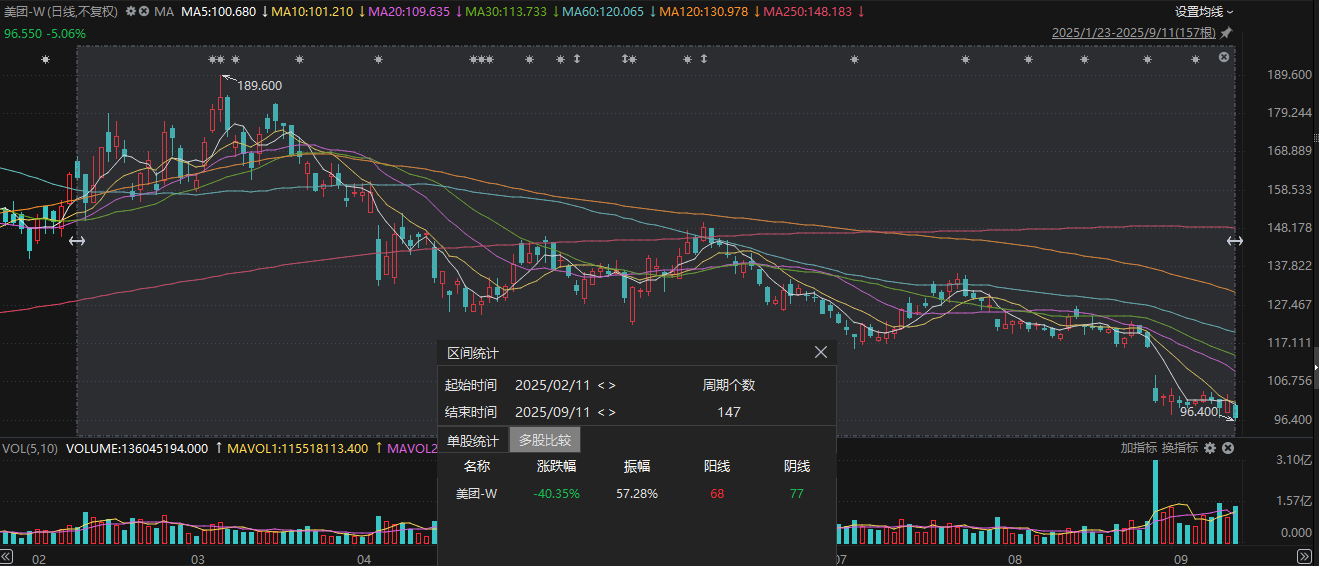The height and width of the screenshot is (566, 1319).
Task: Jump timeline to latest with right double-arrow
Action: coord(1304,555)
